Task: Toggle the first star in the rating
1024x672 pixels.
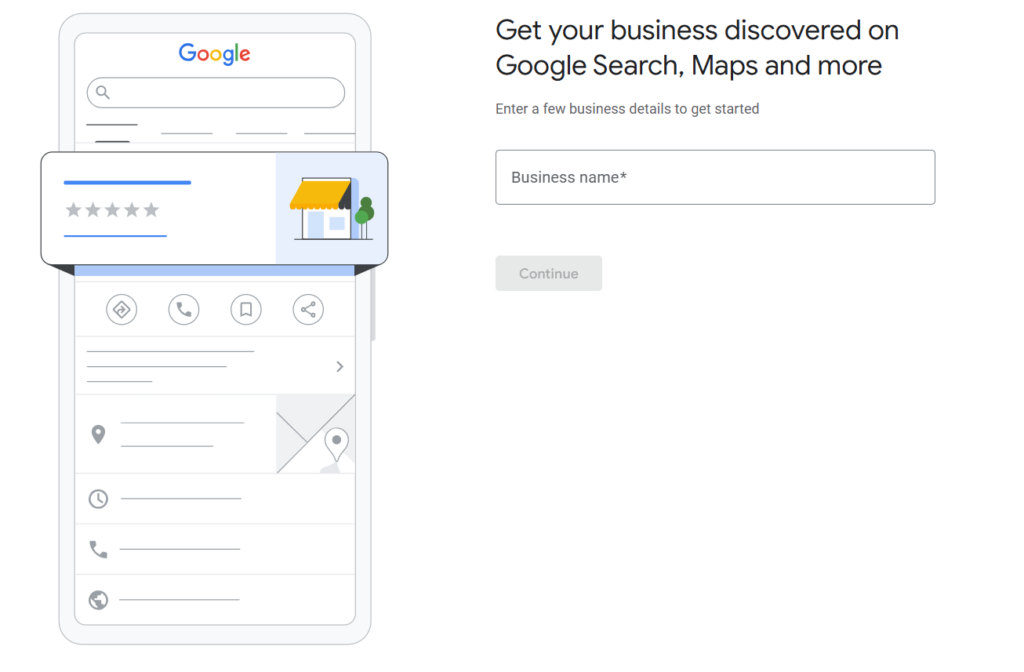Action: tap(71, 210)
